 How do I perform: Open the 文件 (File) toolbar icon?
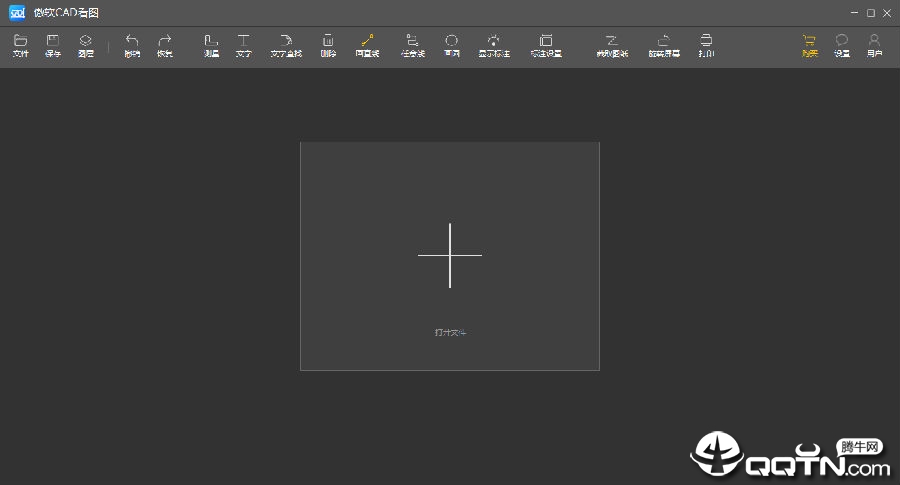coord(21,46)
